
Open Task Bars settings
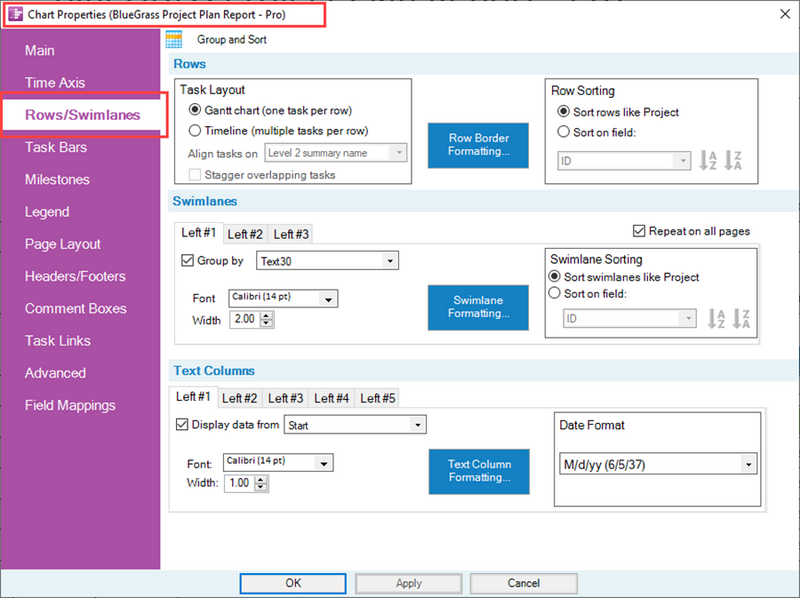click(x=56, y=147)
